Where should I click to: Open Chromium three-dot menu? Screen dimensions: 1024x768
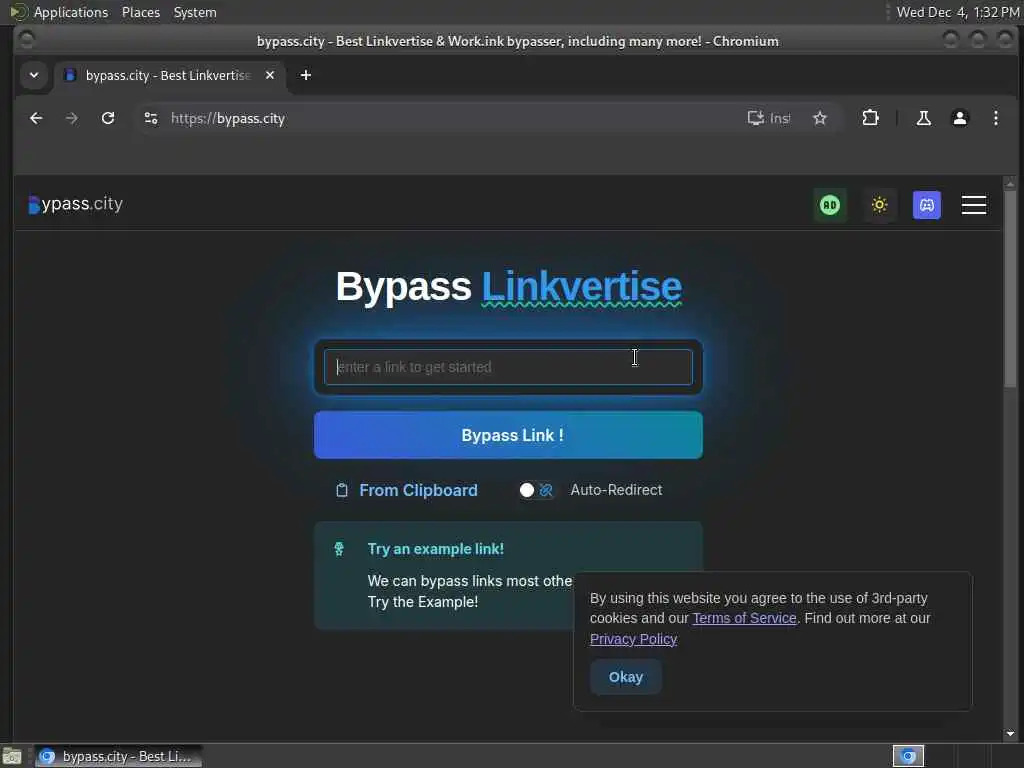995,118
